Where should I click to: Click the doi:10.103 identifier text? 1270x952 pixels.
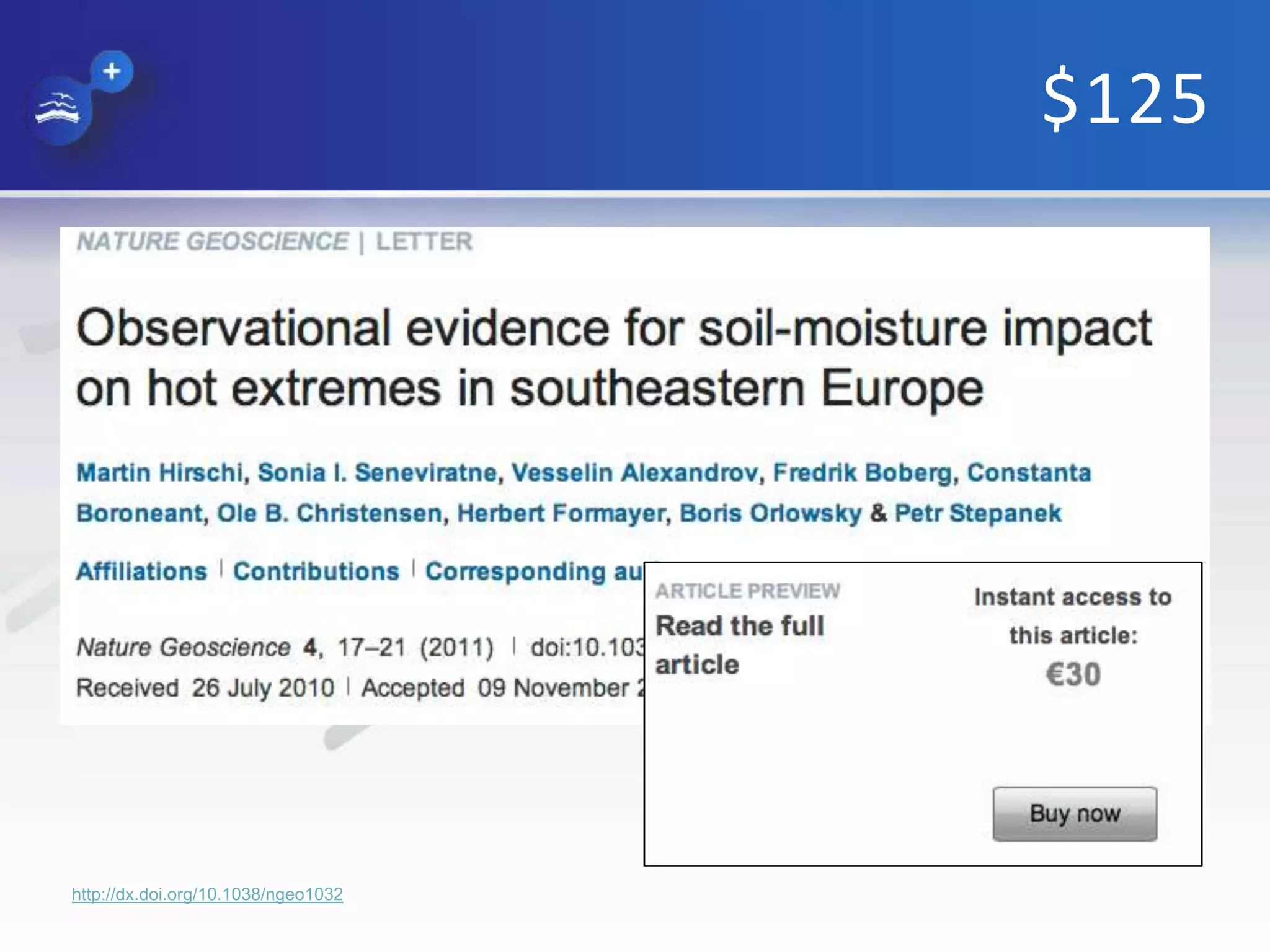coord(587,647)
